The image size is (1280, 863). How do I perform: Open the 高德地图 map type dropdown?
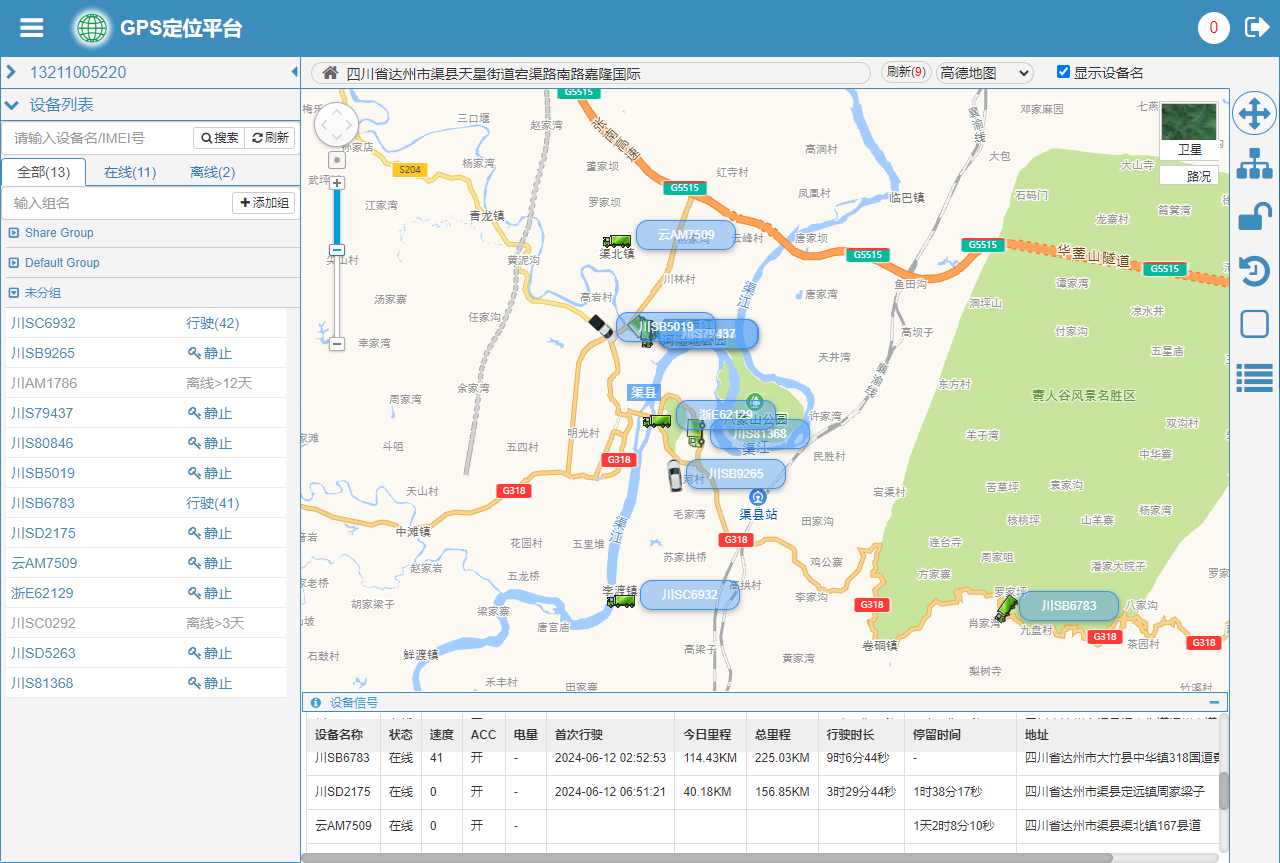coord(984,73)
